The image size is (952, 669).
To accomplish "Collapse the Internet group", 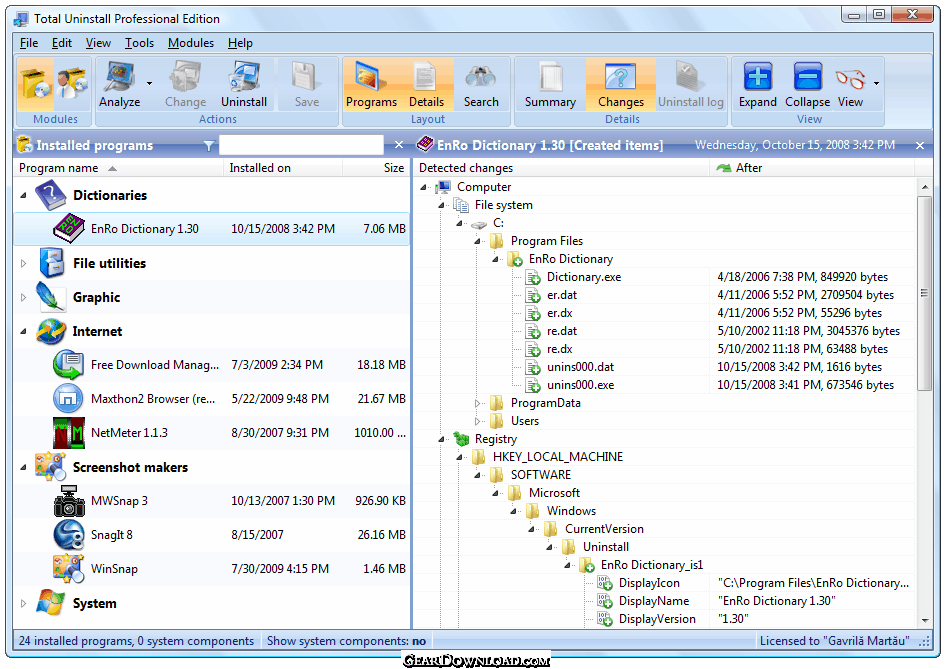I will tap(24, 331).
